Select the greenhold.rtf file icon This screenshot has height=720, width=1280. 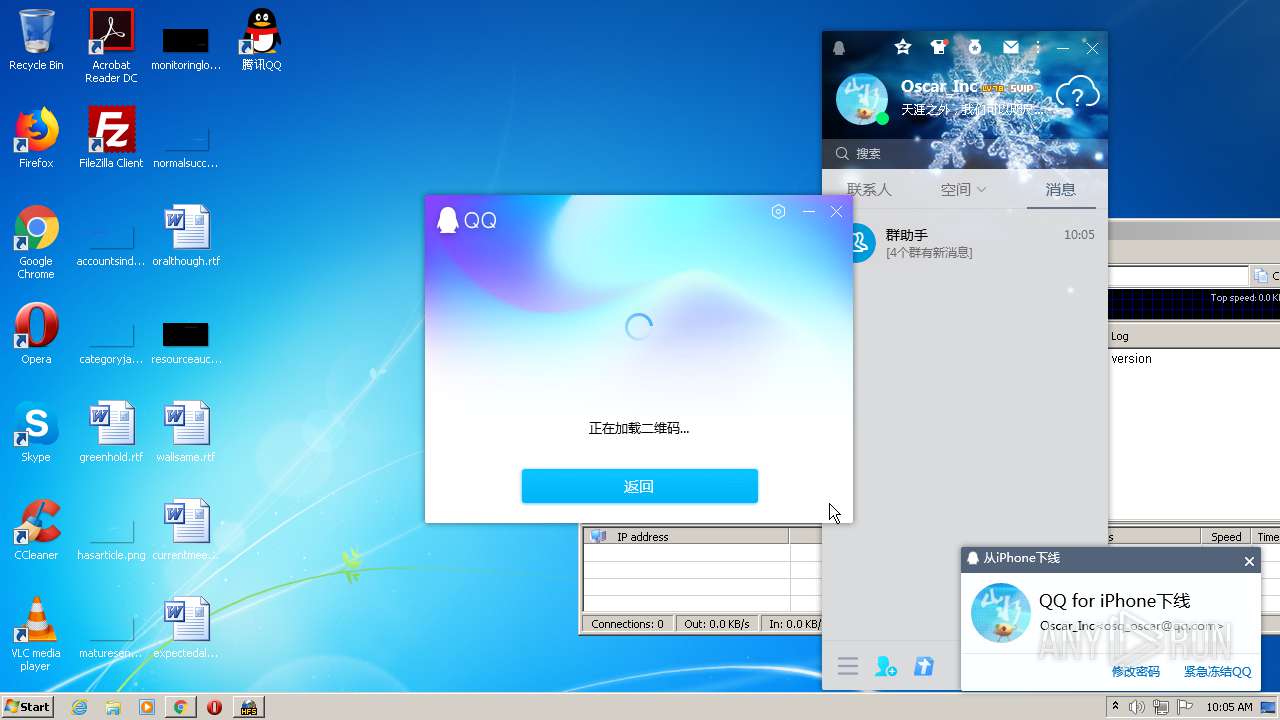click(x=111, y=432)
